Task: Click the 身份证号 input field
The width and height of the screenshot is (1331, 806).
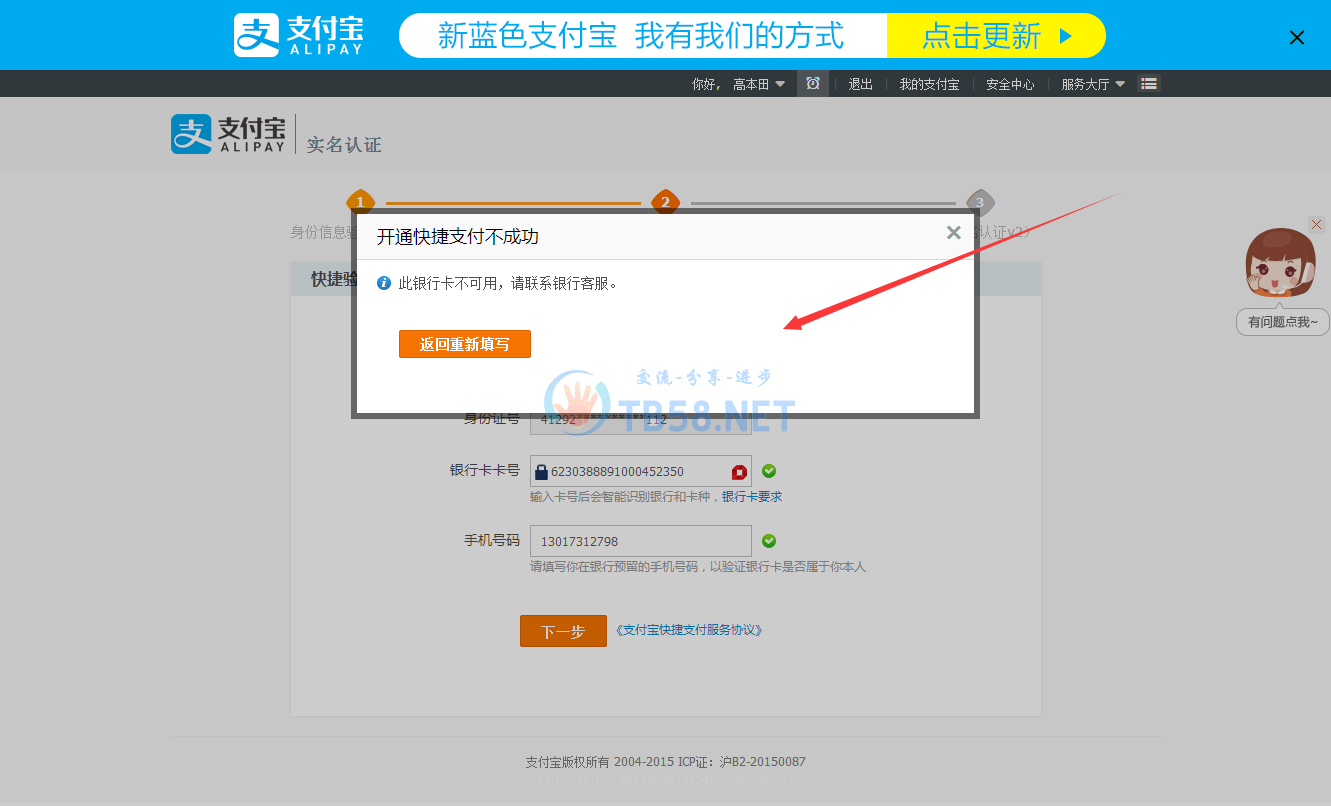Action: (x=640, y=424)
